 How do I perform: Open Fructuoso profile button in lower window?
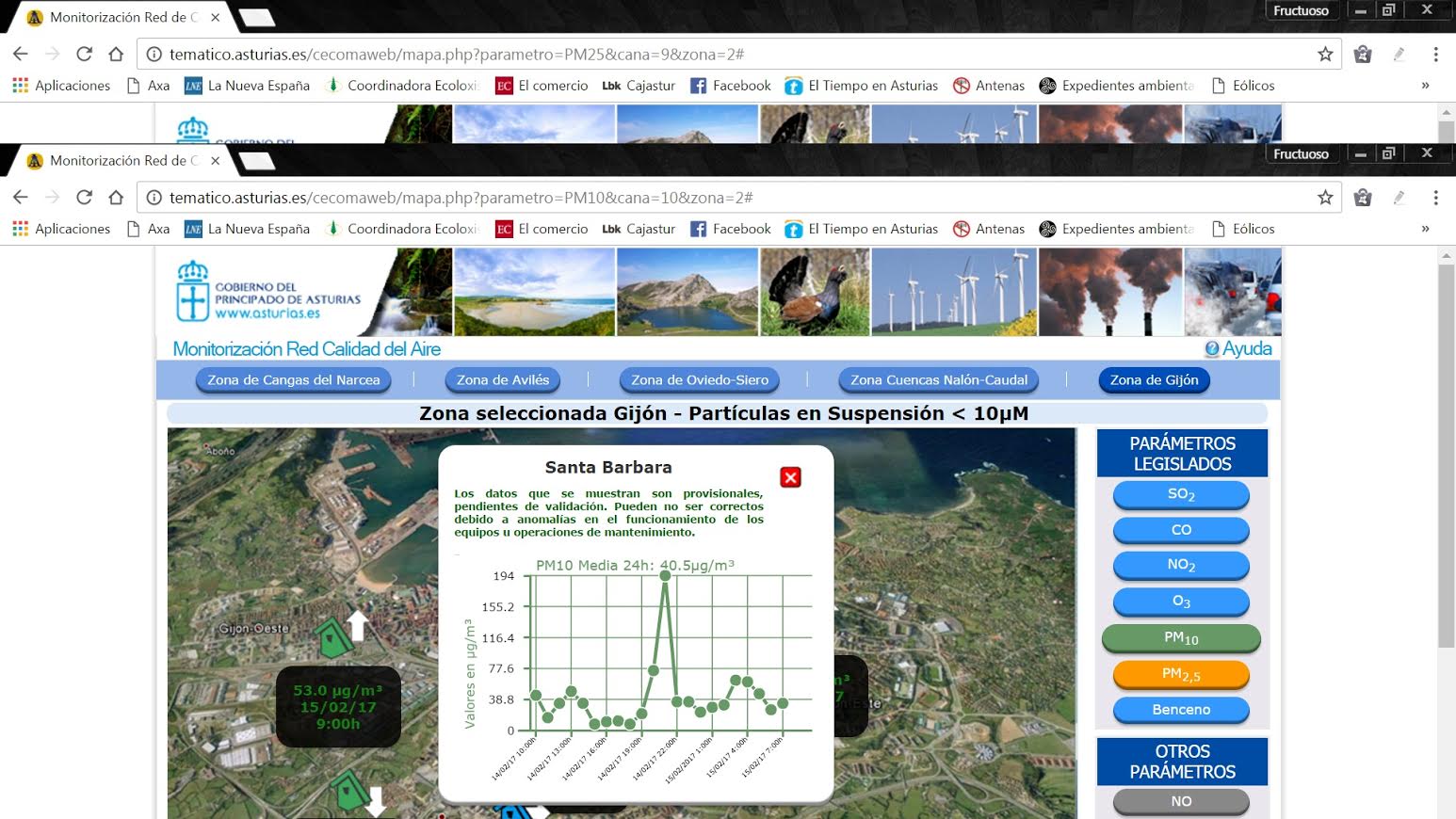click(1301, 154)
